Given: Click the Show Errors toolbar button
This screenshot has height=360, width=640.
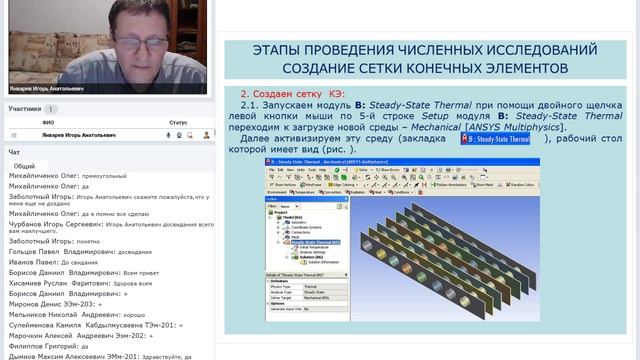Looking at the screenshot, I should coord(388,170).
